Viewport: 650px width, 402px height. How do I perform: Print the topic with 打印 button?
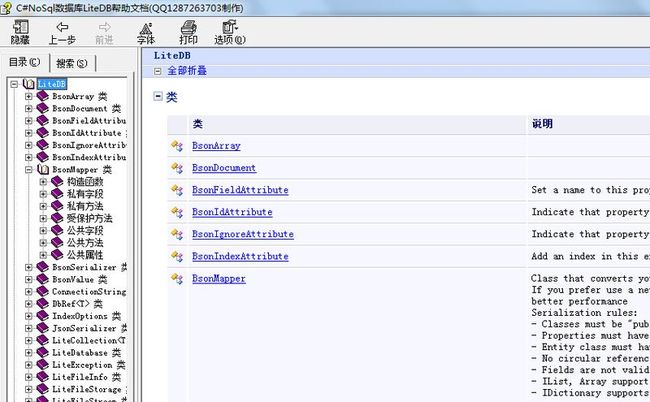coord(188,32)
